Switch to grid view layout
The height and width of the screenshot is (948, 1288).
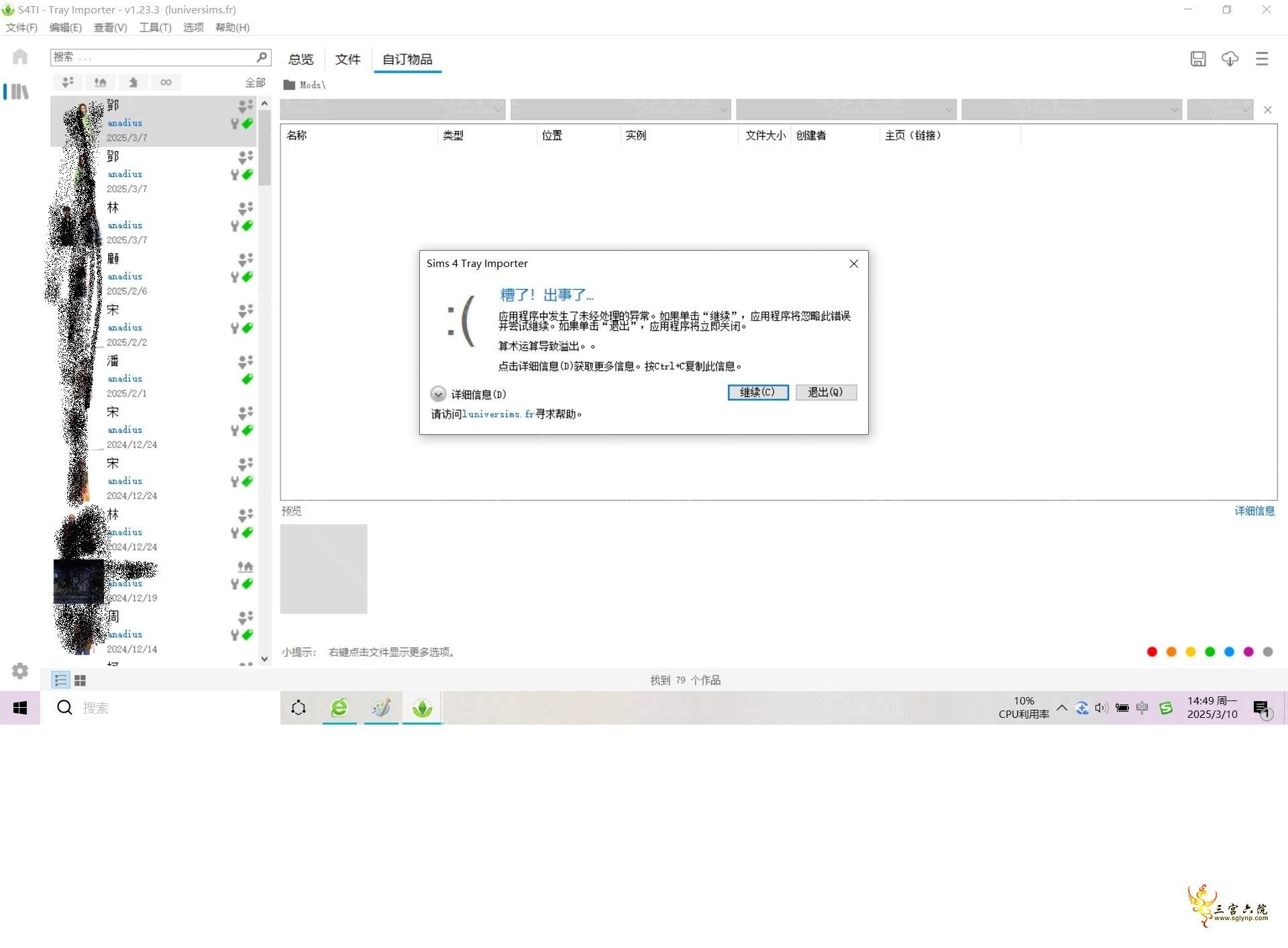[80, 680]
